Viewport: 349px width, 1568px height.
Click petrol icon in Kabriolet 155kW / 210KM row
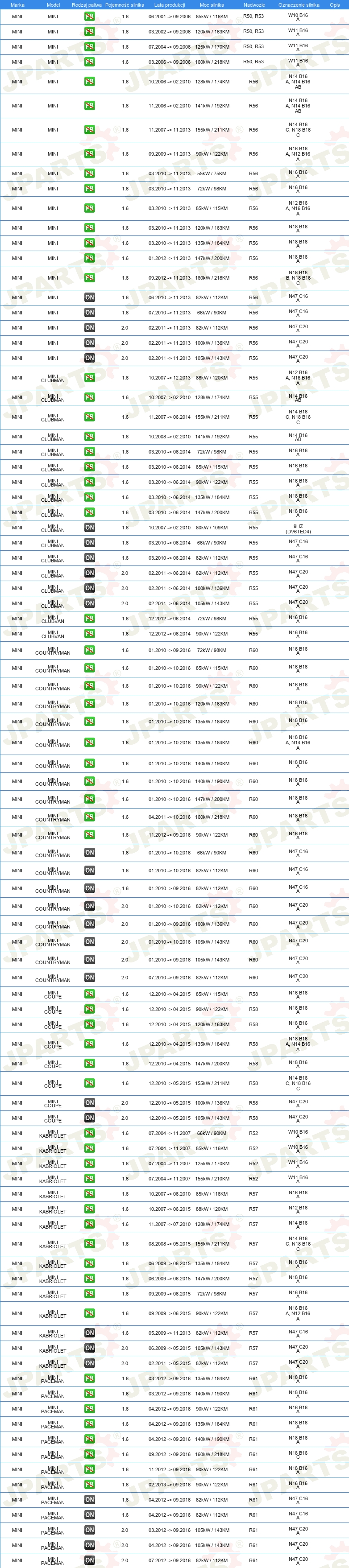(x=90, y=1179)
